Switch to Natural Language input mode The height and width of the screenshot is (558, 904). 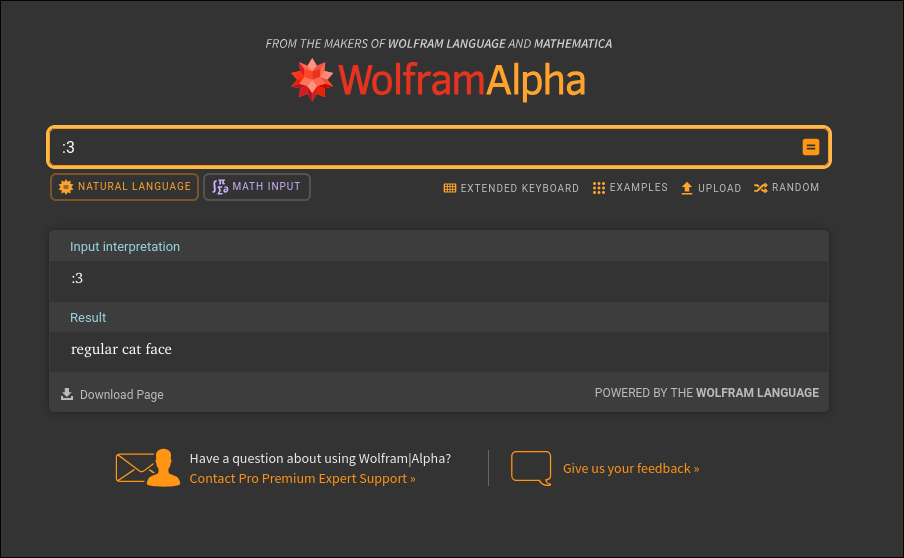[125, 187]
